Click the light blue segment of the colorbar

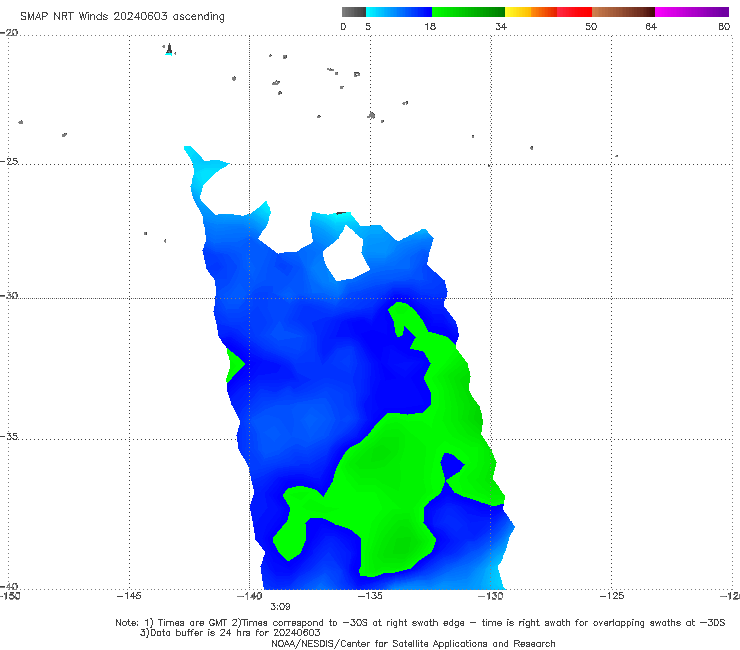click(x=399, y=12)
